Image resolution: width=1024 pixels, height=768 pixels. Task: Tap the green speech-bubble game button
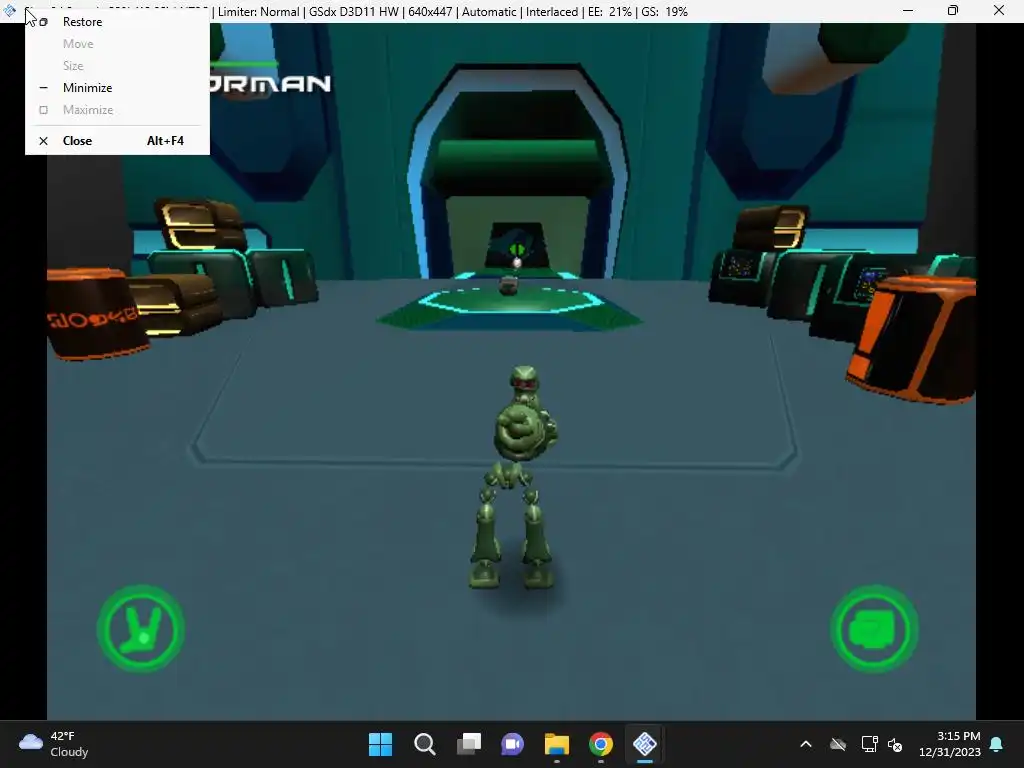(x=874, y=629)
